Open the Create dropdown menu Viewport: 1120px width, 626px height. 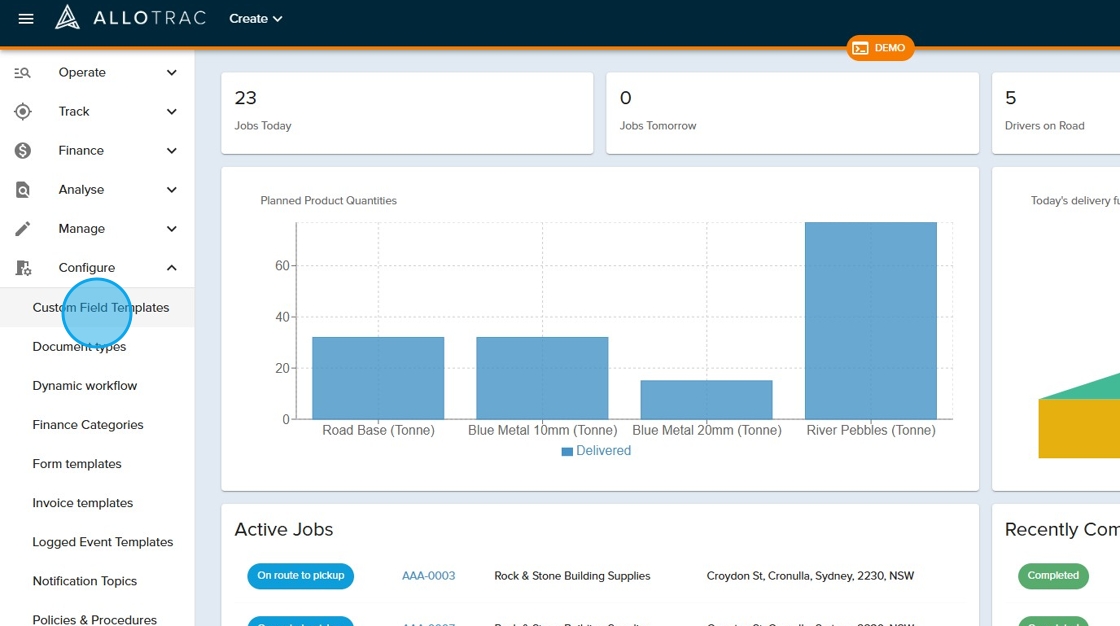tap(255, 19)
